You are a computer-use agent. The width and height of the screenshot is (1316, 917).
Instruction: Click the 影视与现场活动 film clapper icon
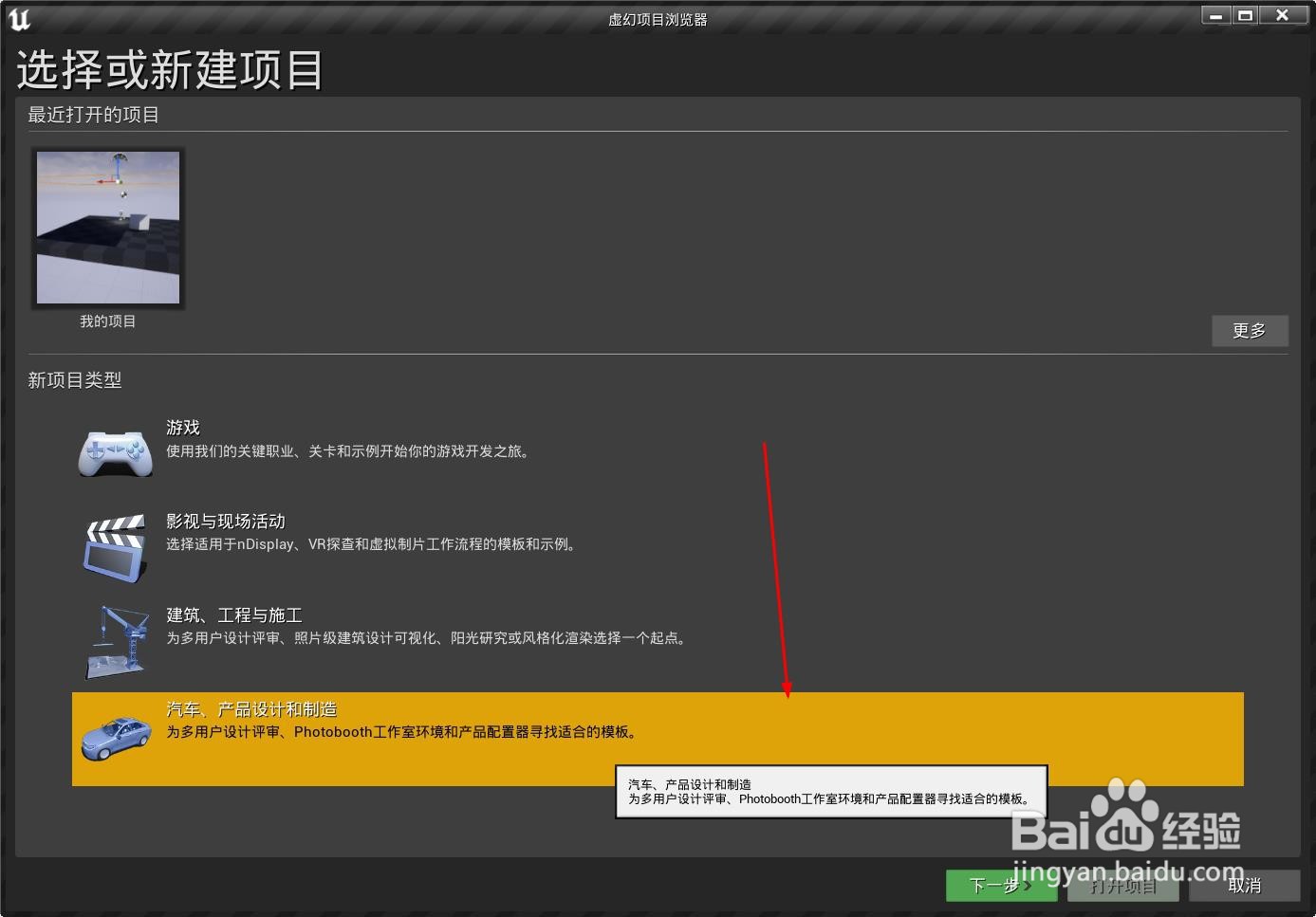[115, 546]
